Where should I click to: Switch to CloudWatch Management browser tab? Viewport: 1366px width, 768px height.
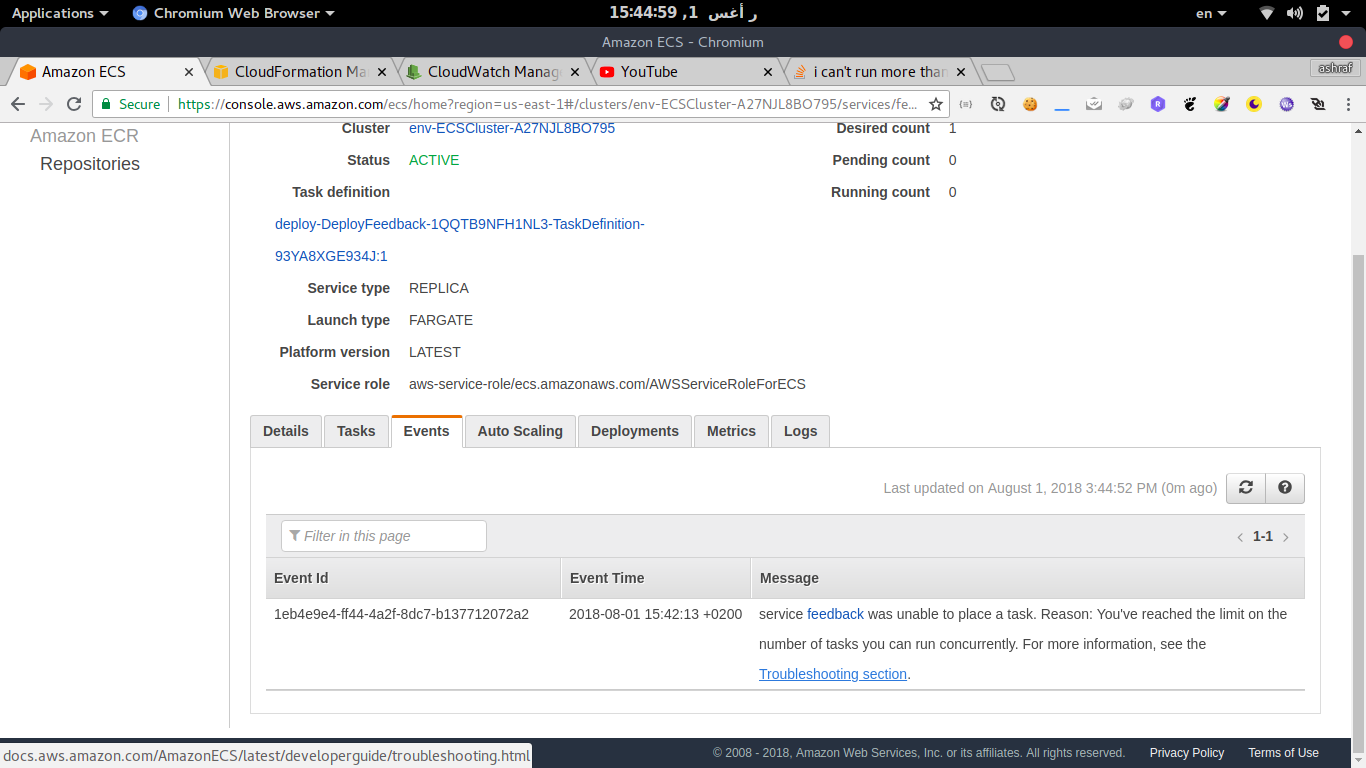(x=493, y=72)
